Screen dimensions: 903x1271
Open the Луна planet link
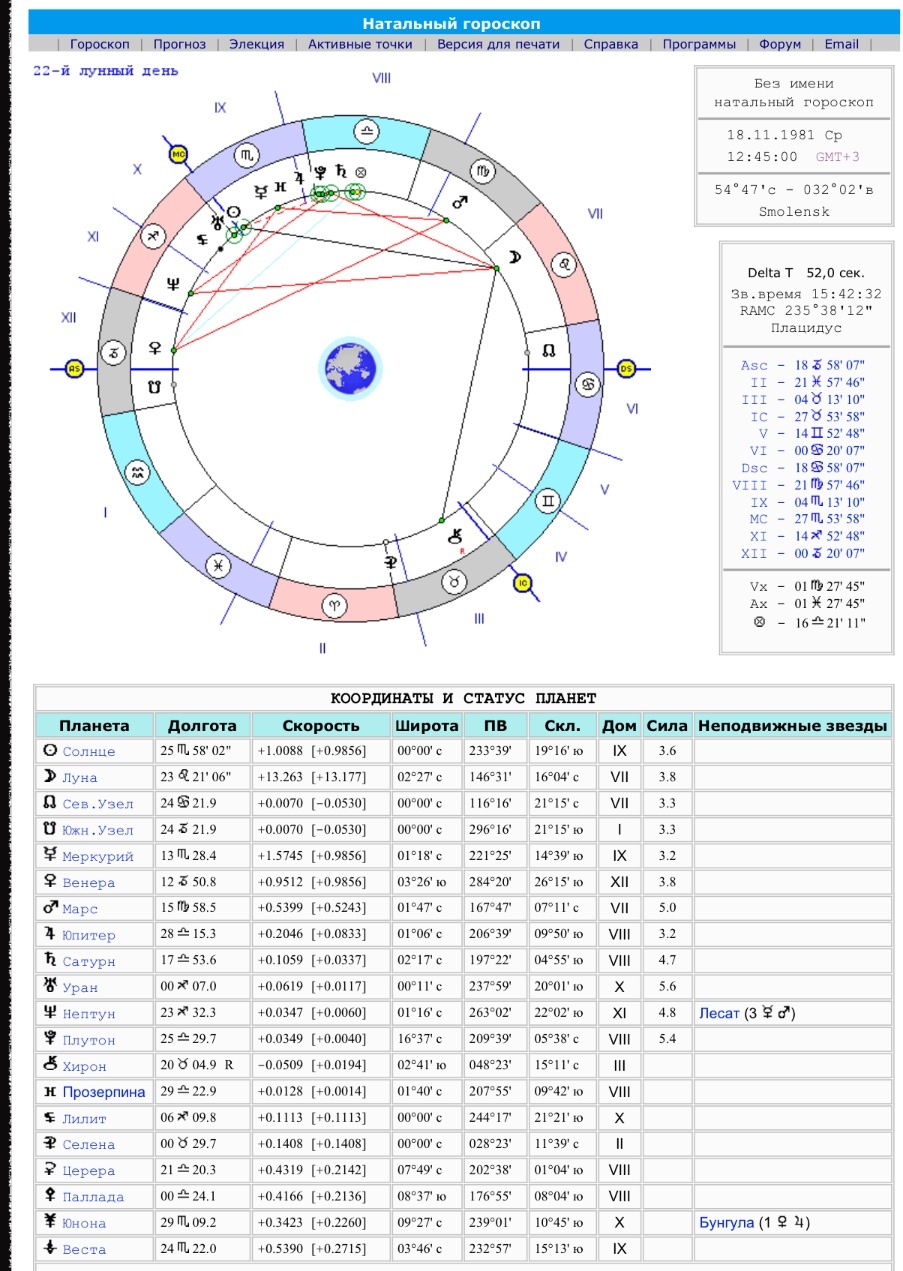pyautogui.click(x=80, y=778)
